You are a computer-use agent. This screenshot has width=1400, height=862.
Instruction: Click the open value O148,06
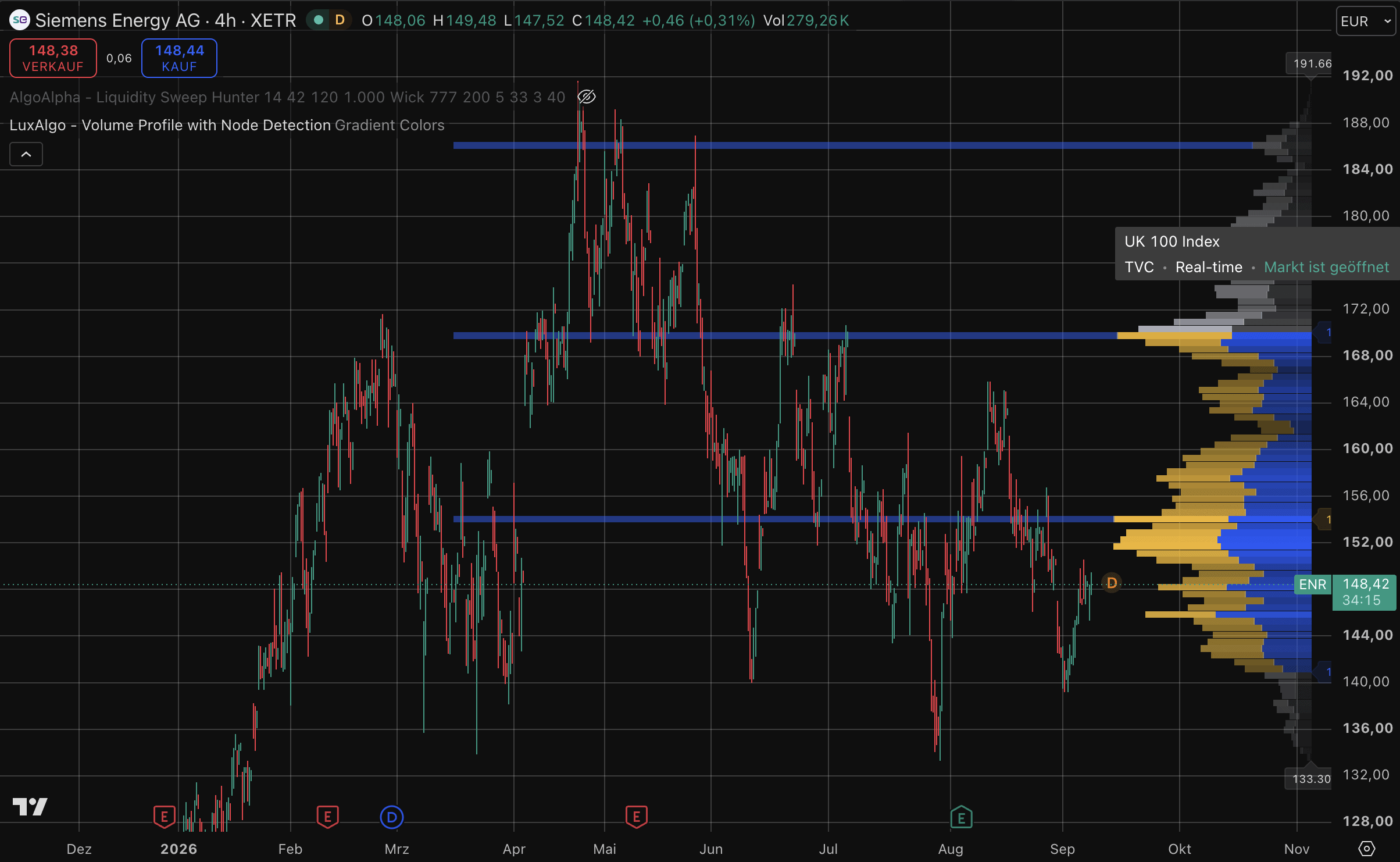pyautogui.click(x=394, y=20)
